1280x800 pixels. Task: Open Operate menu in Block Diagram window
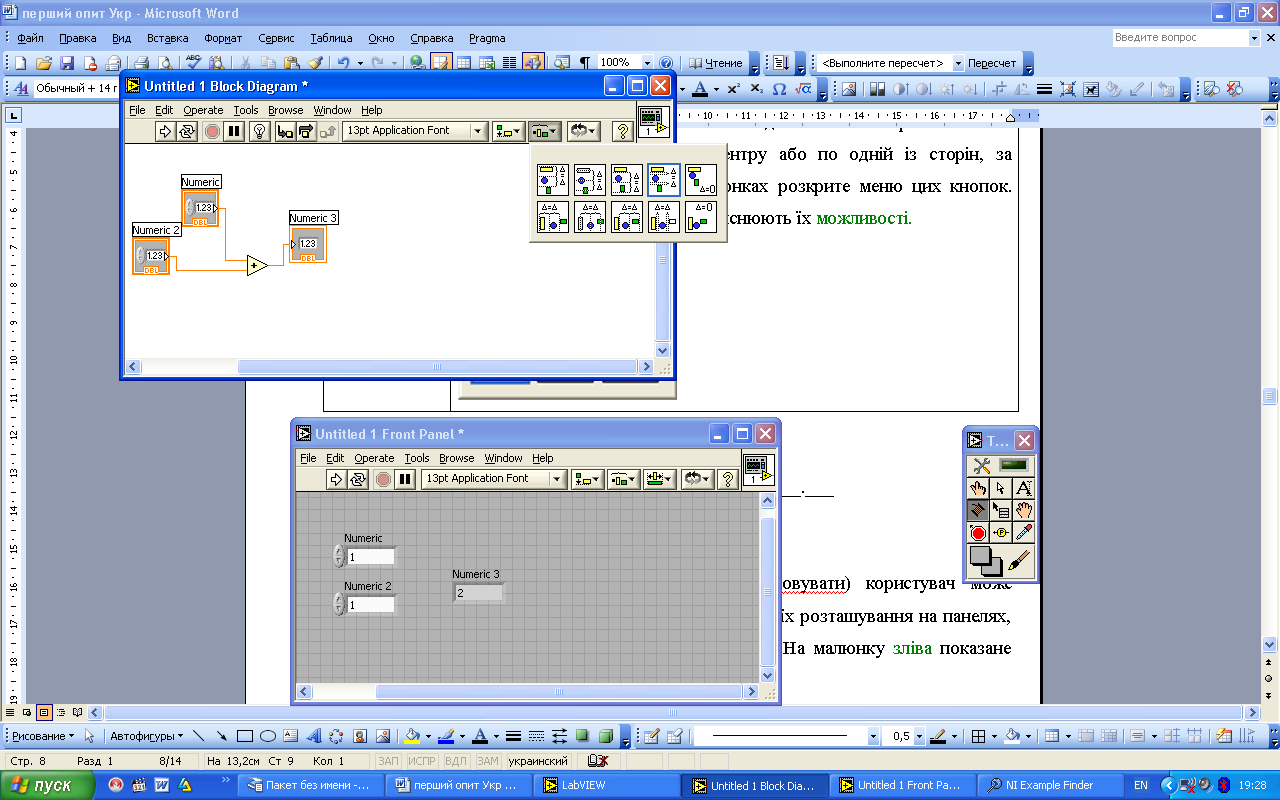(x=203, y=110)
